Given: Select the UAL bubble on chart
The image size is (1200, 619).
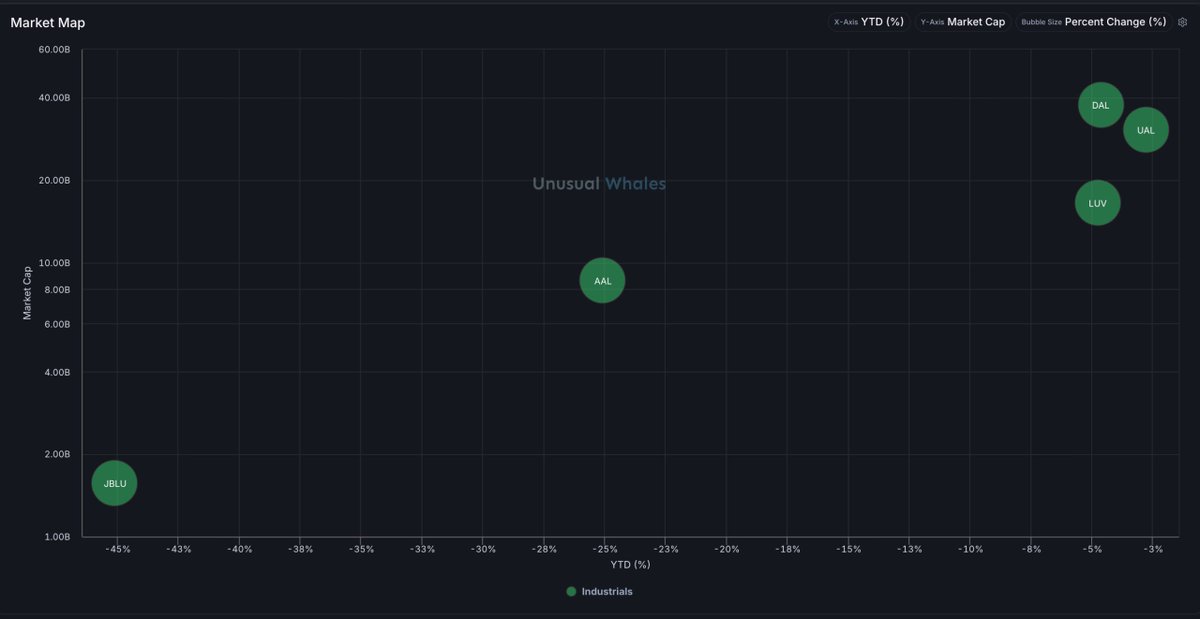Looking at the screenshot, I should [1145, 130].
